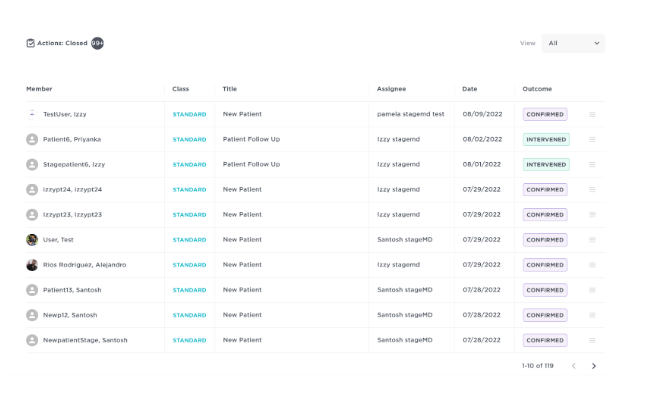Open row menu for Rios Rodriguez, Alejandro
This screenshot has height=400, width=646.
tap(592, 265)
